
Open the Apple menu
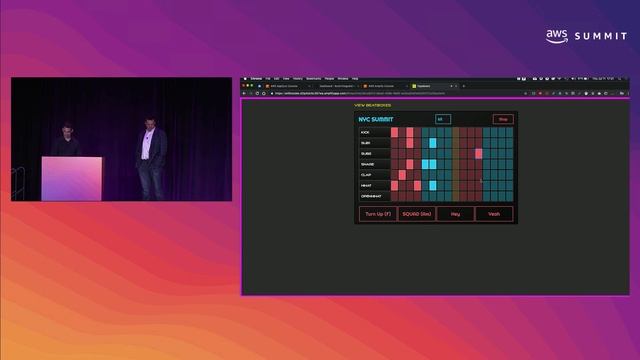click(x=245, y=79)
